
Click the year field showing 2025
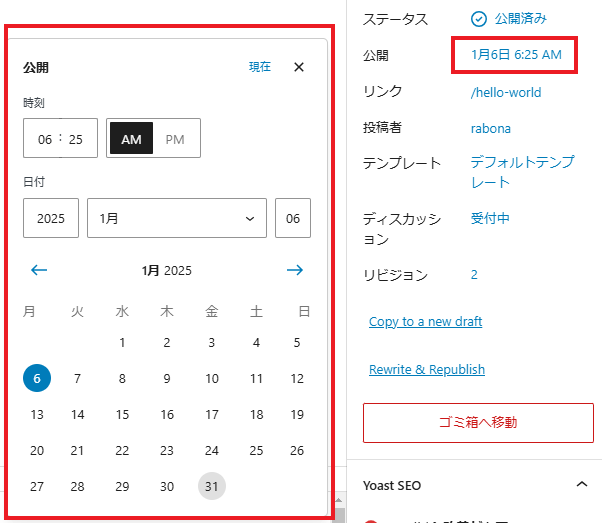51,218
